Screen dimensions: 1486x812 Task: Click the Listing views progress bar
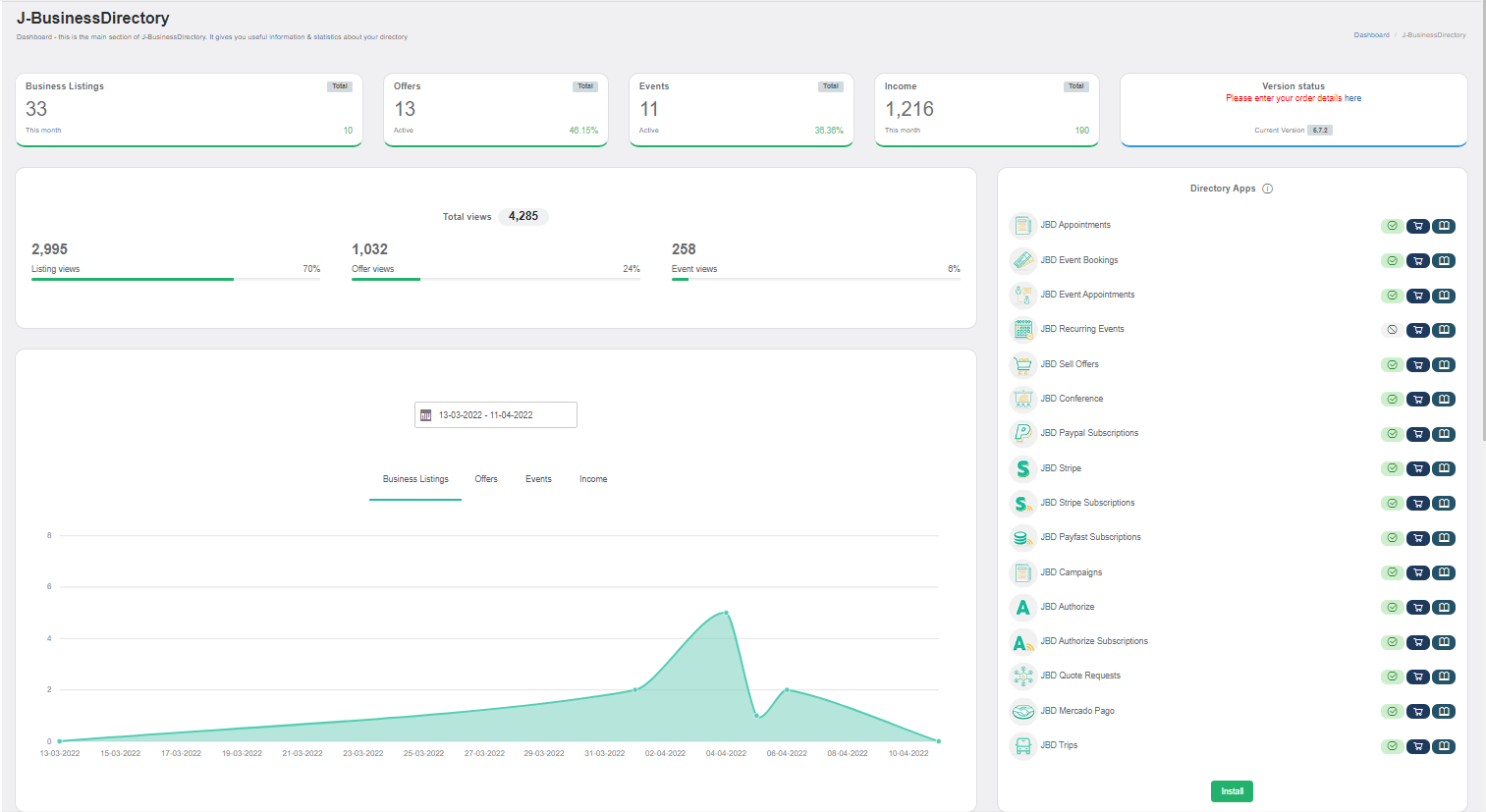pyautogui.click(x=176, y=280)
